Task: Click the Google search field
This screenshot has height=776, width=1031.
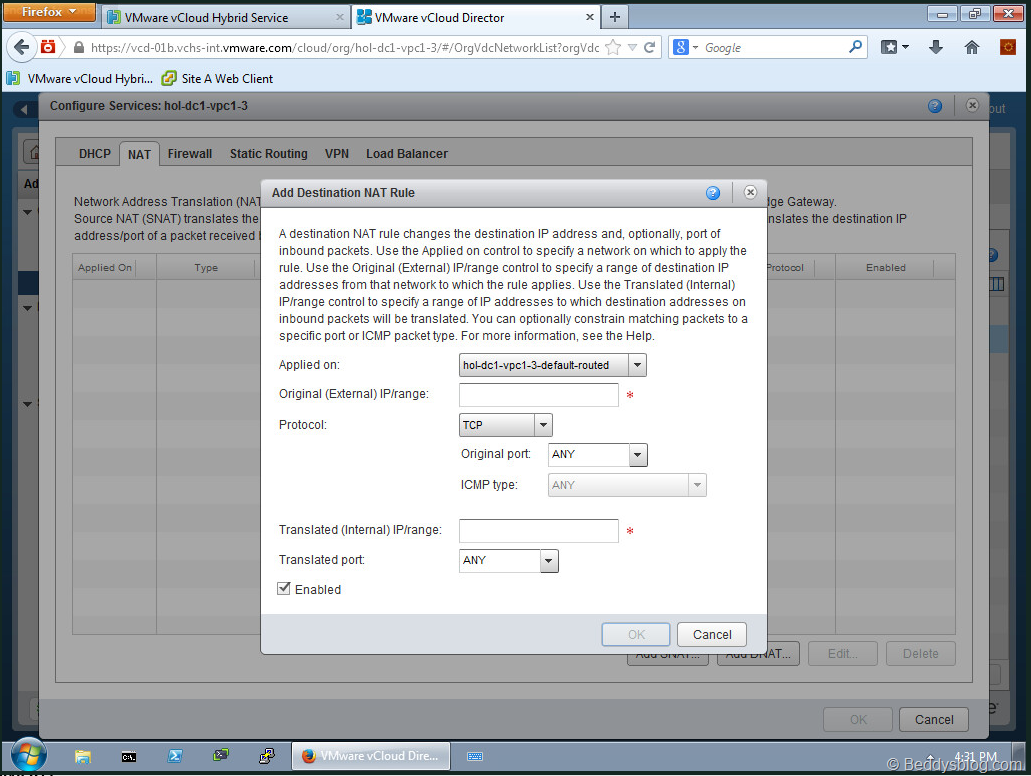Action: [x=773, y=47]
